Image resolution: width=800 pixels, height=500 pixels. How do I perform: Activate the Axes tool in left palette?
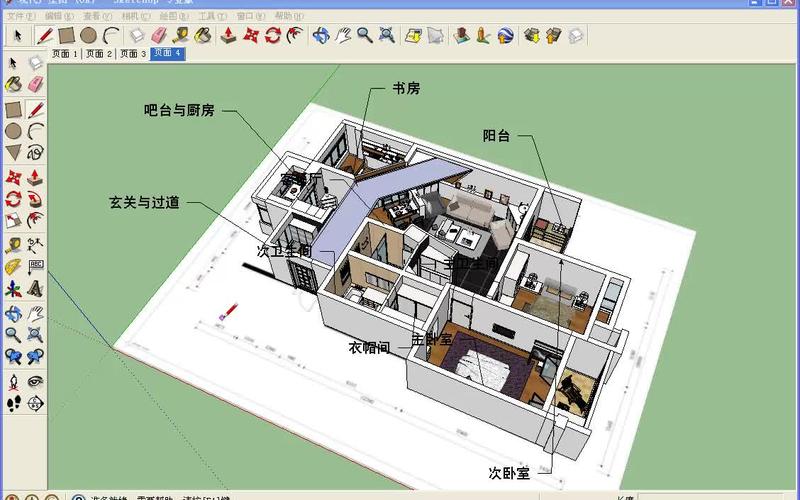tap(13, 289)
